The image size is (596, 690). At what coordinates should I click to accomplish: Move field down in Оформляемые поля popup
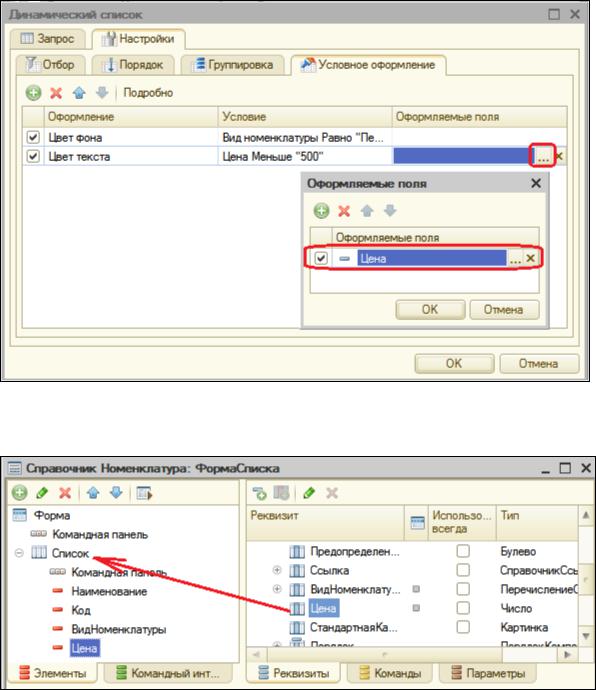point(390,211)
